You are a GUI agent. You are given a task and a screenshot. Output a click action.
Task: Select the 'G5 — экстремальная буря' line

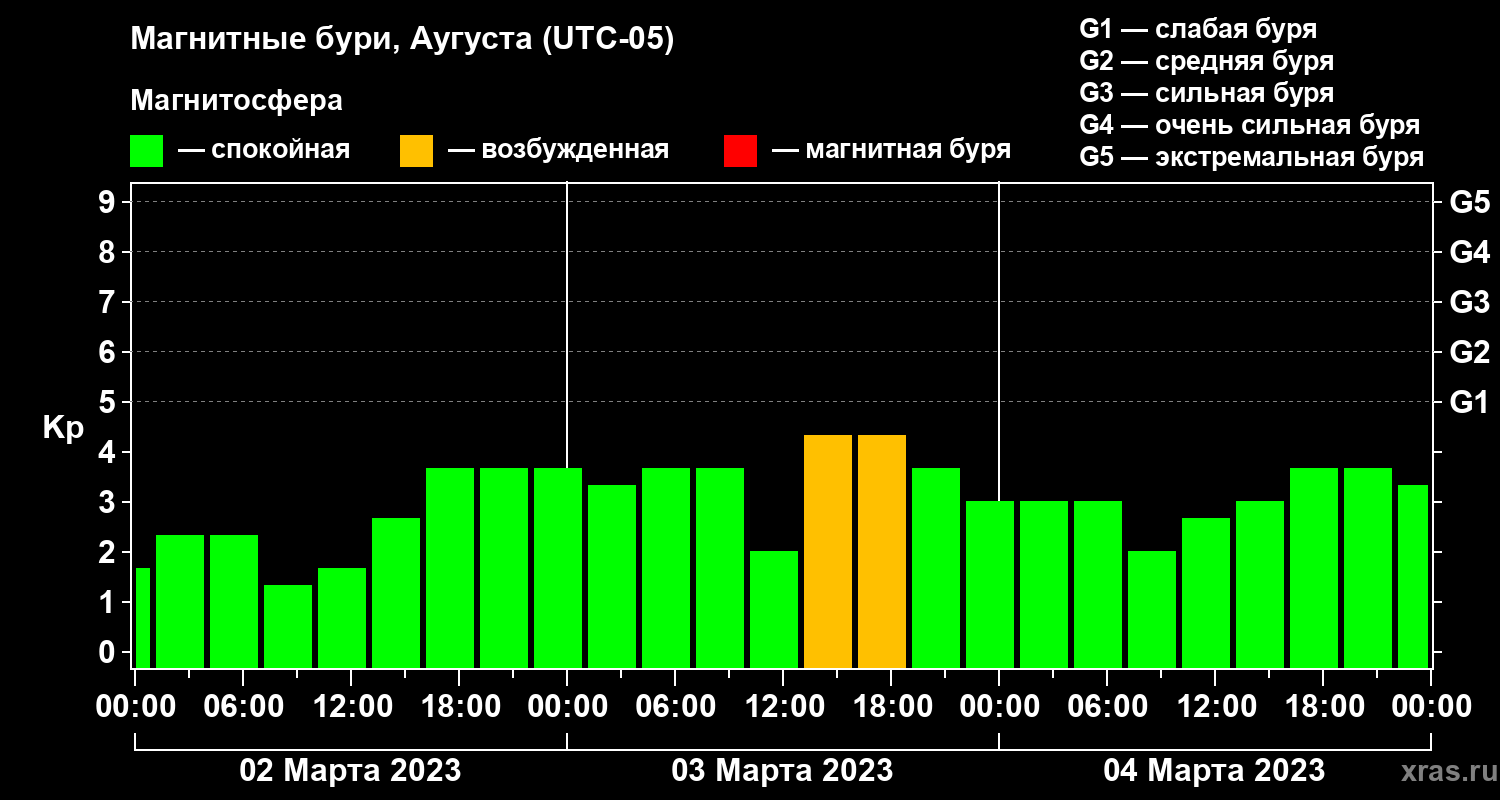(1251, 157)
